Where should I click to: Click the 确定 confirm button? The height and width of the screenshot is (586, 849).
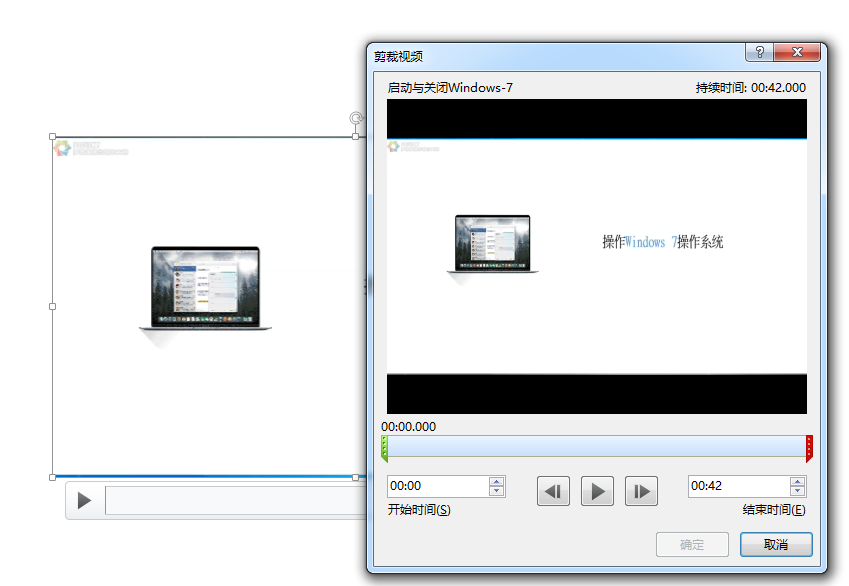pyautogui.click(x=693, y=544)
